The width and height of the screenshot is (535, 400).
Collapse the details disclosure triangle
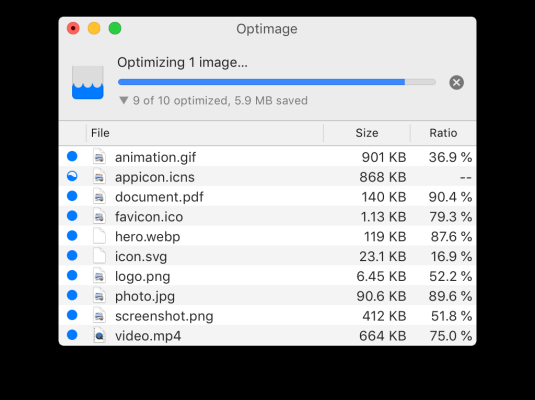tap(124, 100)
